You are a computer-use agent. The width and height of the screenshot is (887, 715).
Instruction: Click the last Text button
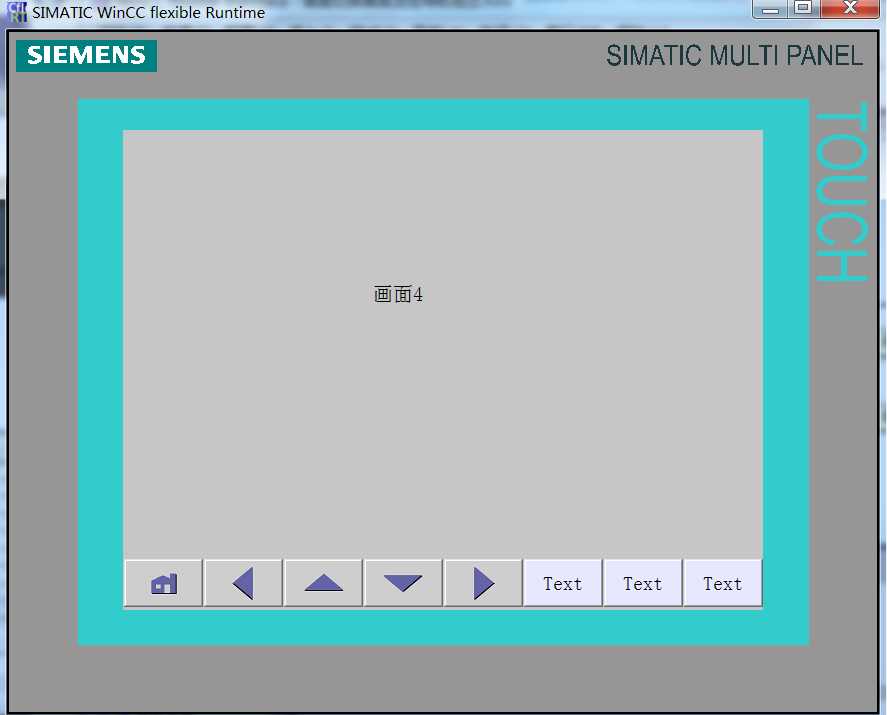point(722,583)
